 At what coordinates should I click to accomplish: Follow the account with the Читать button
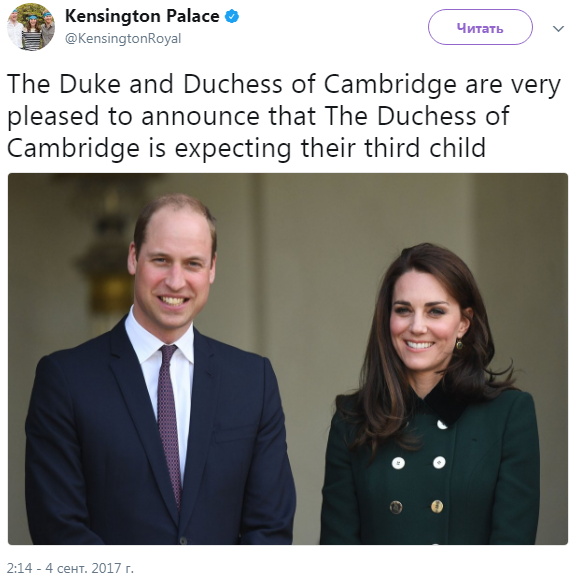point(480,28)
